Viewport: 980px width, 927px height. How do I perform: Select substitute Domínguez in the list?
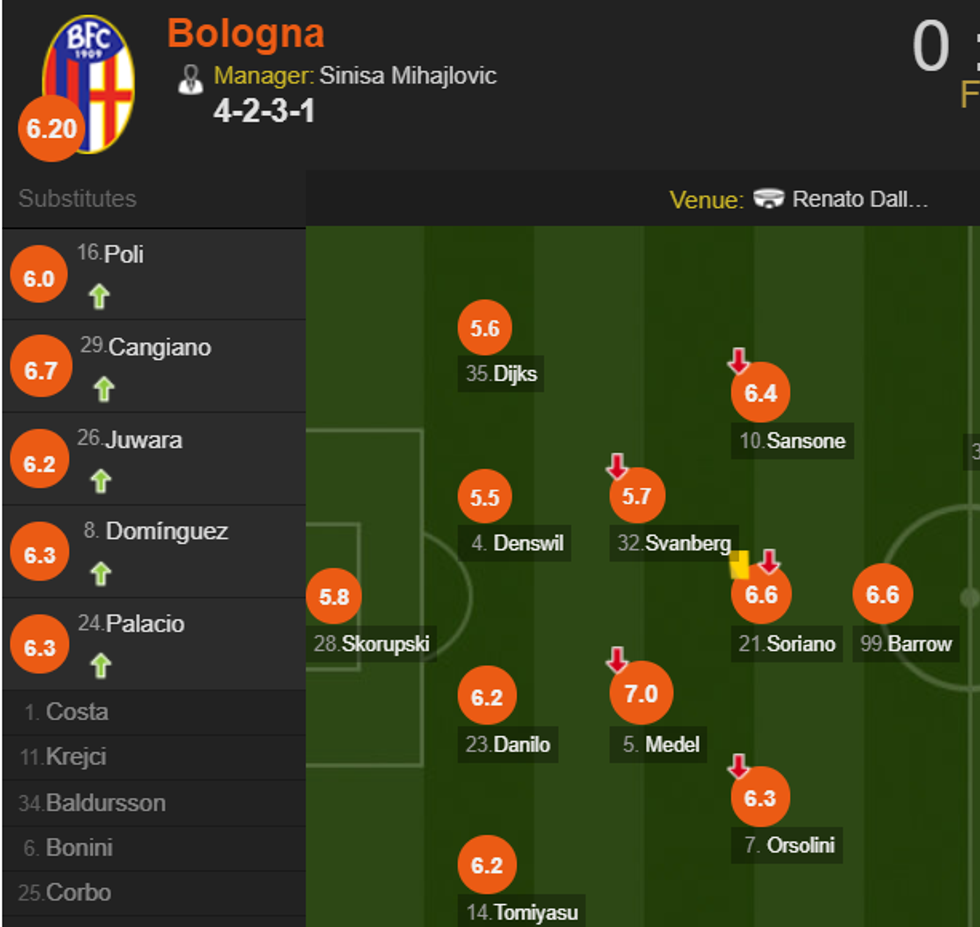click(167, 531)
